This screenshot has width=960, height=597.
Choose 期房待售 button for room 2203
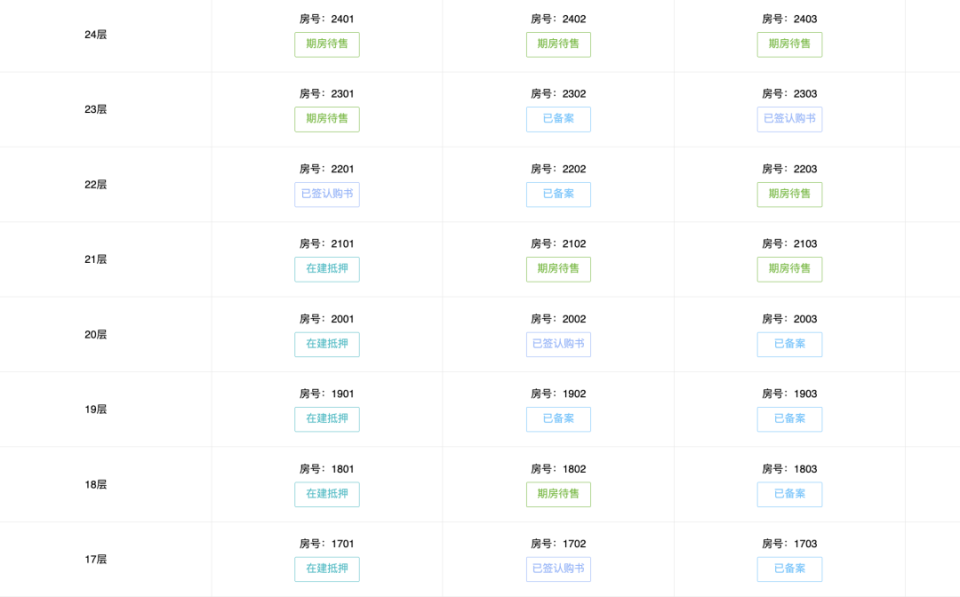[790, 195]
